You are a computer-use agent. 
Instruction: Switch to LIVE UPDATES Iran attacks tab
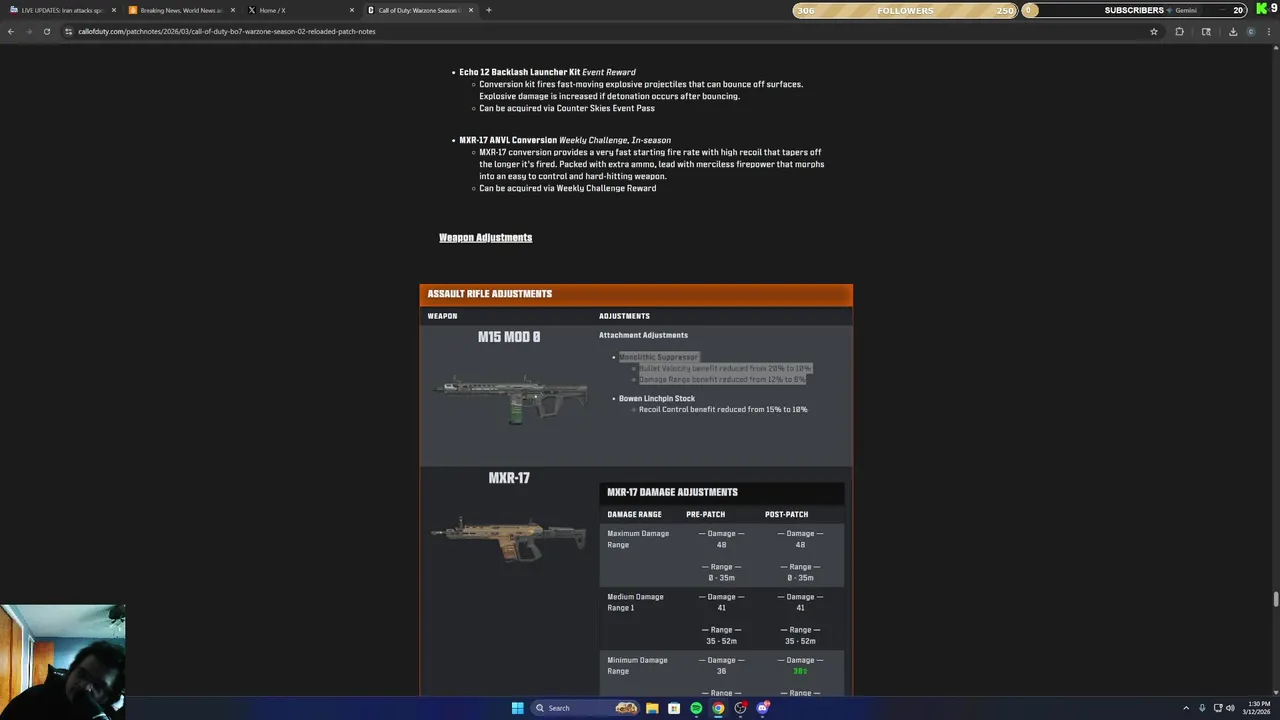tap(60, 10)
